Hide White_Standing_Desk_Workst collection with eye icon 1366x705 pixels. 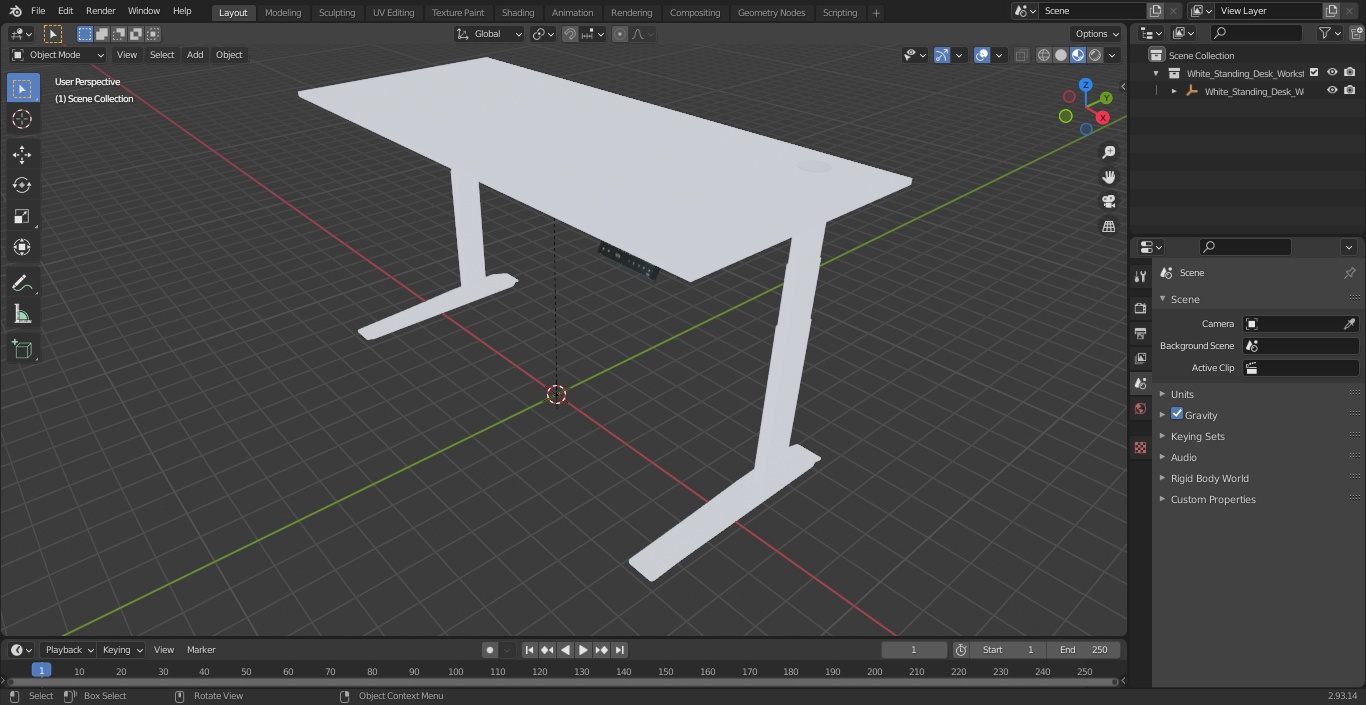coord(1332,73)
